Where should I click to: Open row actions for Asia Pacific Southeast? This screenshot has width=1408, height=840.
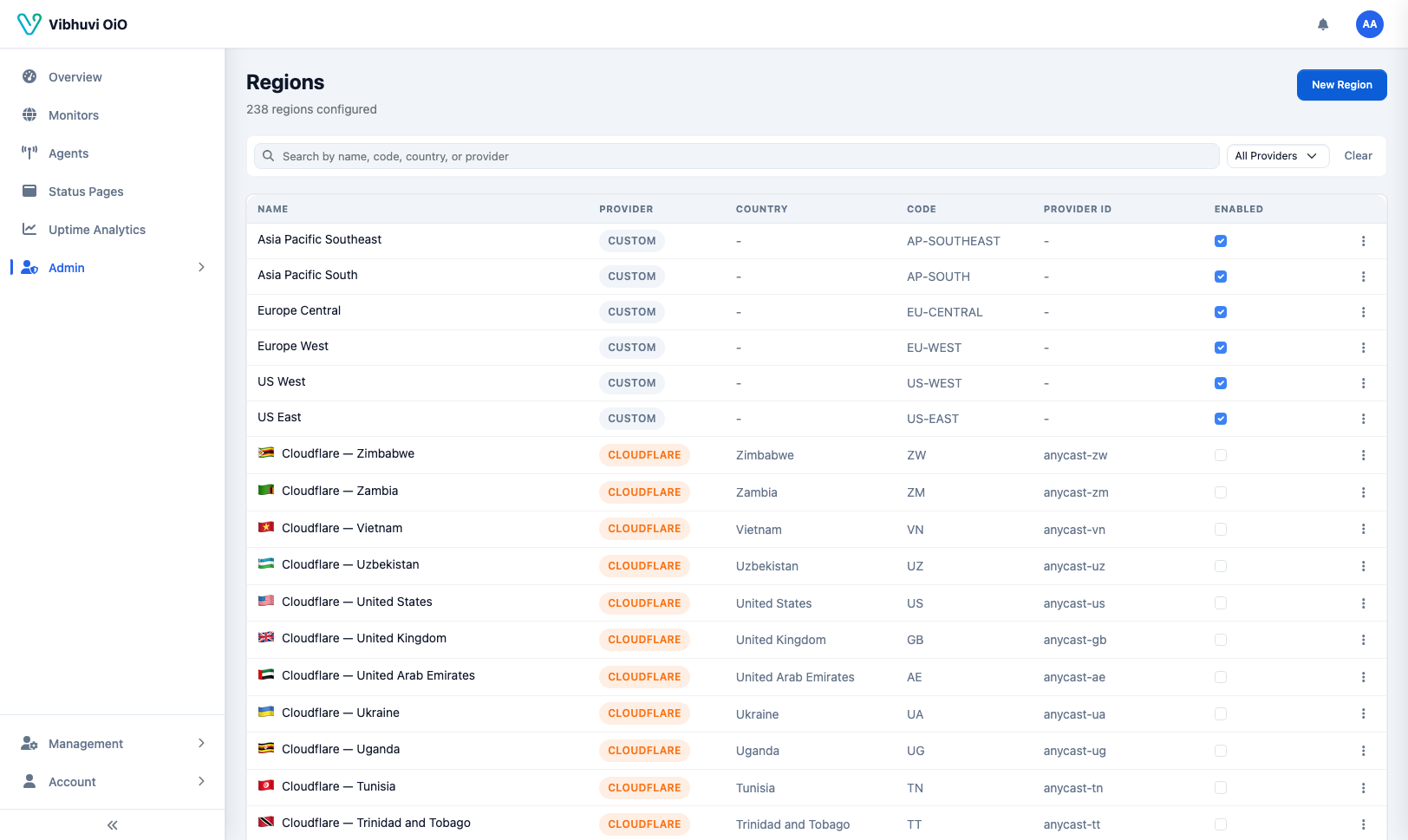coord(1363,241)
